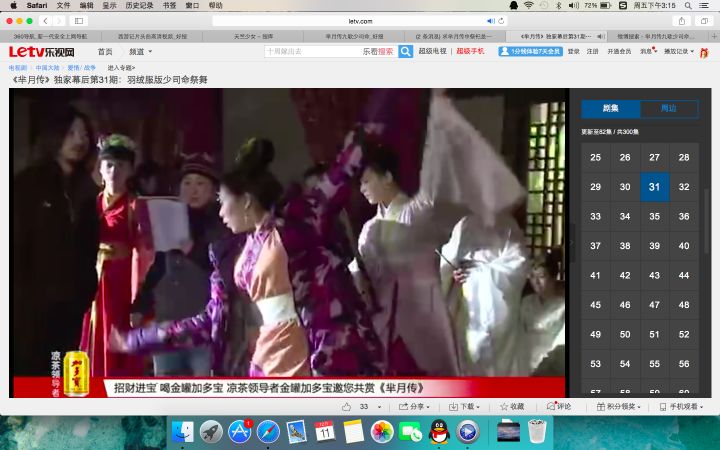Viewport: 720px width, 450px height.
Task: Switch to the 天竺少女 browser tab
Action: [x=253, y=36]
